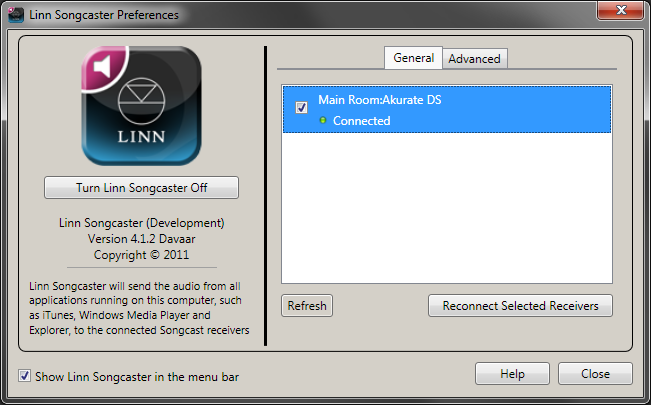Click the Version 4.1.2 Davaar text

[x=141, y=239]
